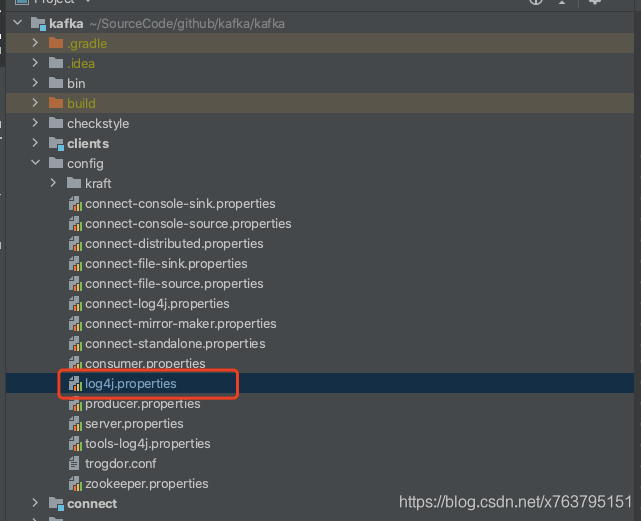This screenshot has height=521, width=641.
Task: Select connect-console-sink.properties file name
Action: (180, 204)
